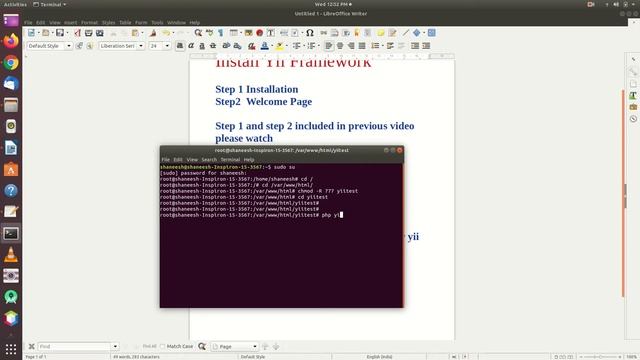Image resolution: width=640 pixels, height=360 pixels.
Task: Click English (India) language in status bar
Action: click(379, 357)
